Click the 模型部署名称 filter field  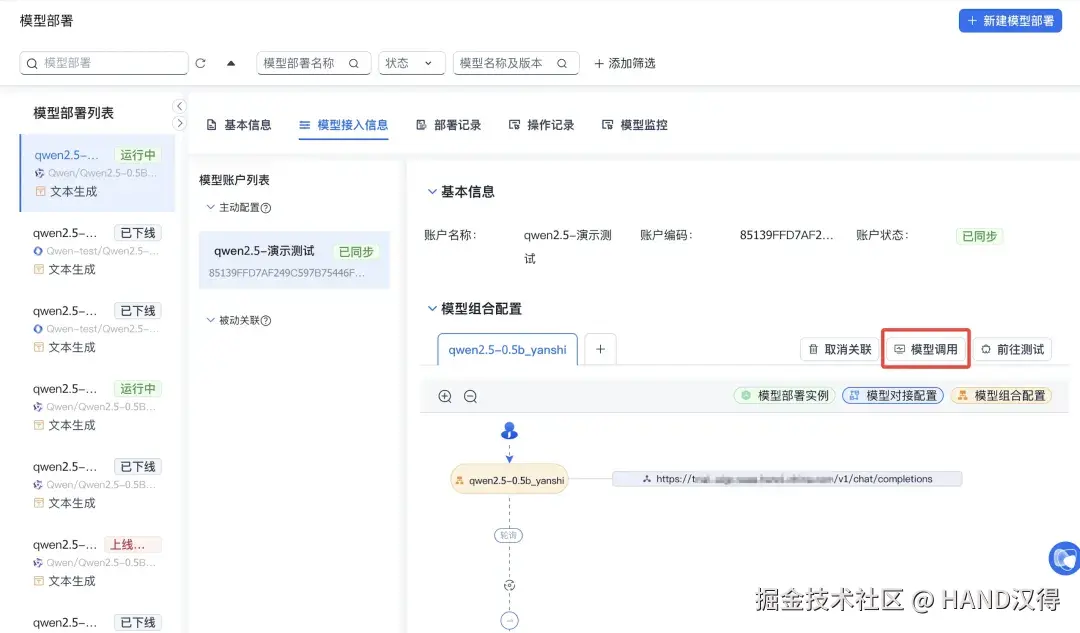313,63
